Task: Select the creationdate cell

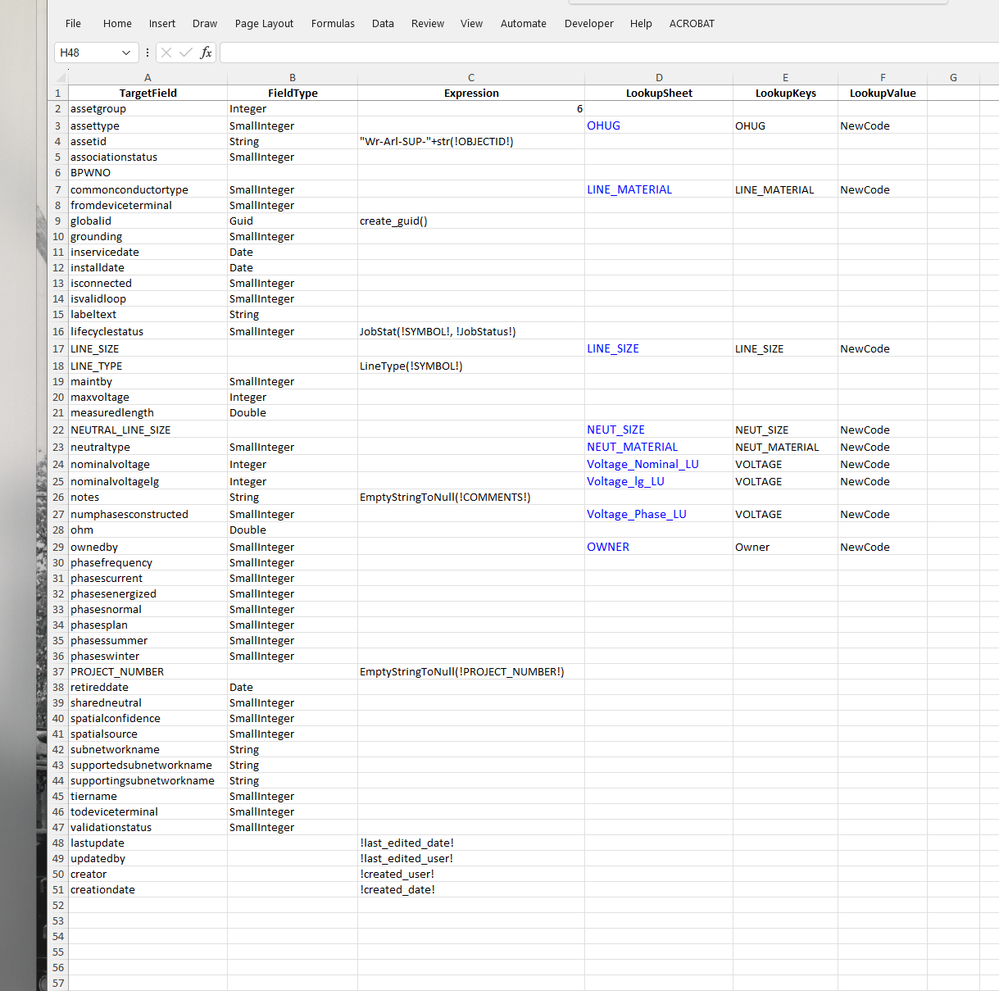Action: pos(148,890)
